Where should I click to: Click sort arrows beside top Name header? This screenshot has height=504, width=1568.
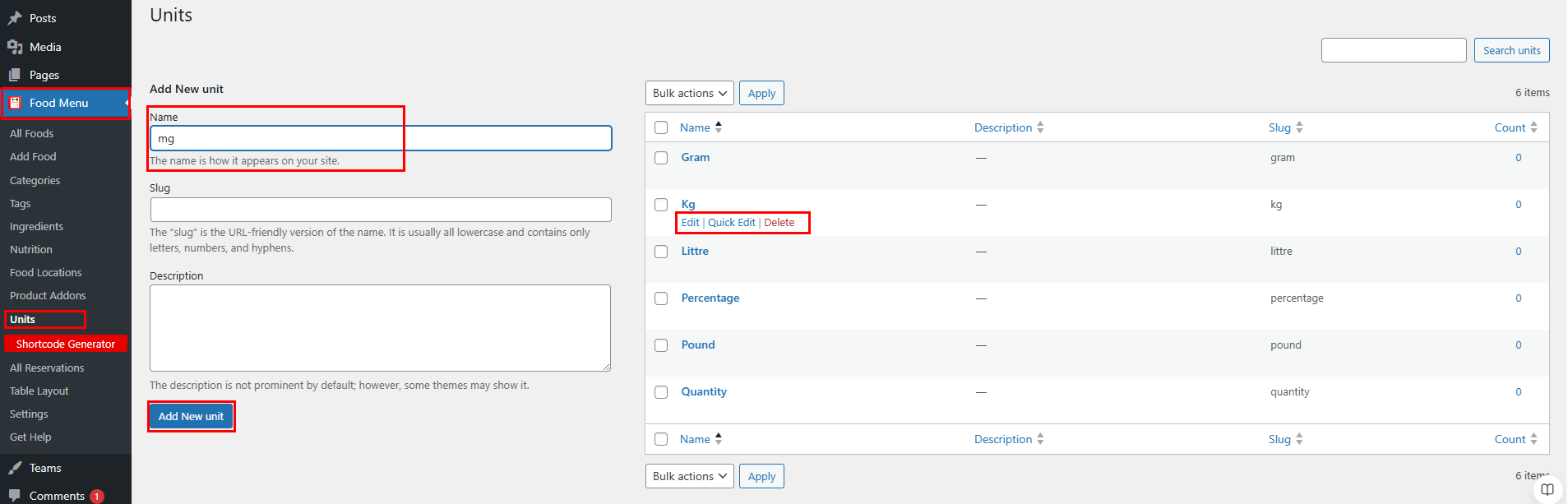[719, 127]
